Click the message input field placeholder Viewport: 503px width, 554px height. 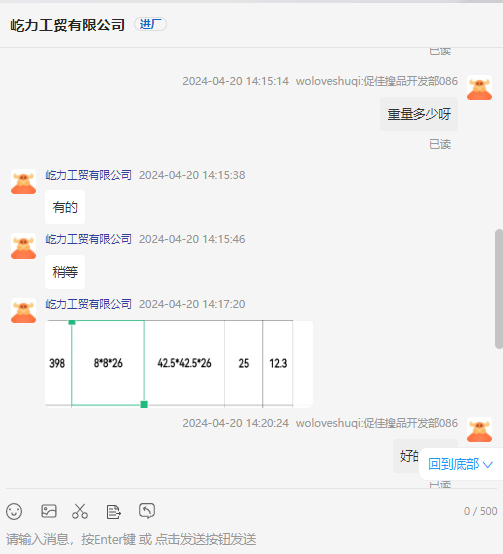pos(131,539)
